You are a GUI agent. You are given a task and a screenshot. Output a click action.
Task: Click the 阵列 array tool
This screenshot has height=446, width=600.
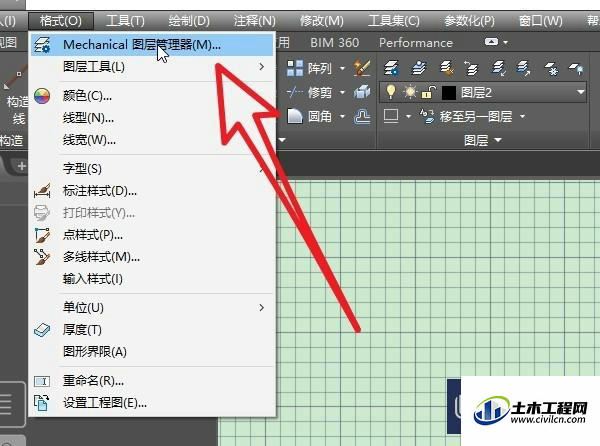click(310, 68)
